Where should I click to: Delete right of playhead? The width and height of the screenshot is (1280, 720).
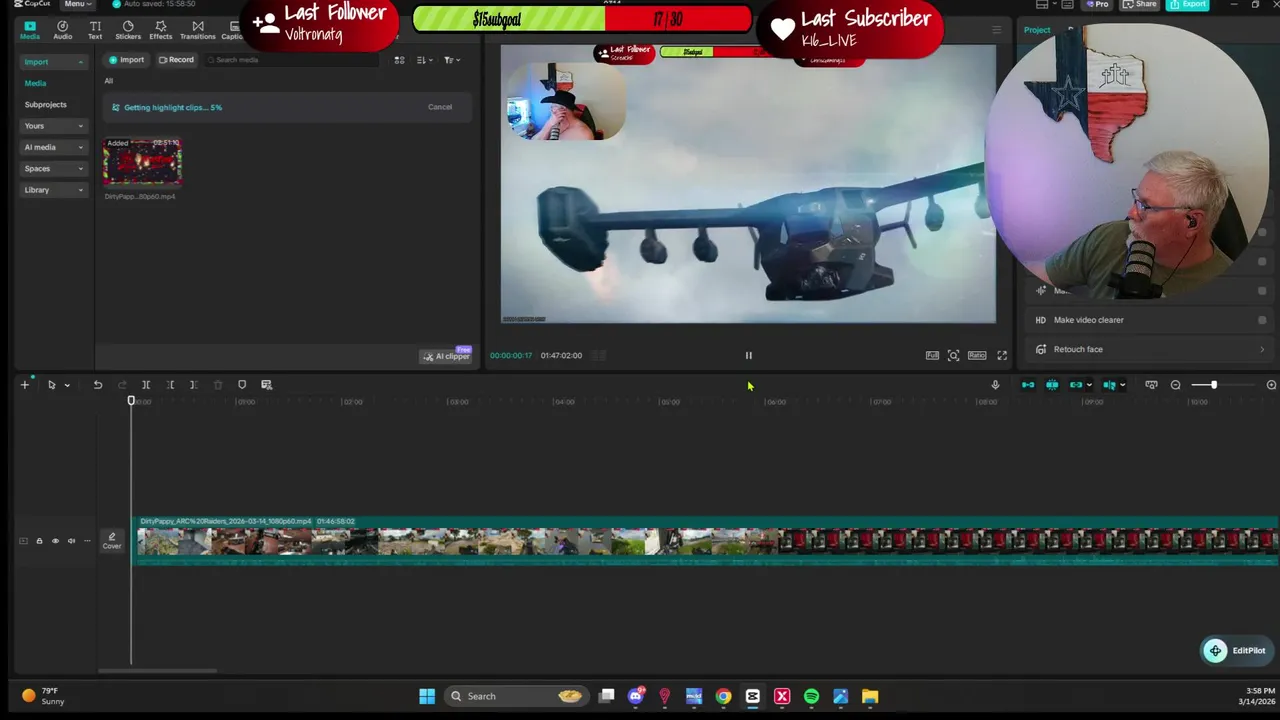(193, 385)
